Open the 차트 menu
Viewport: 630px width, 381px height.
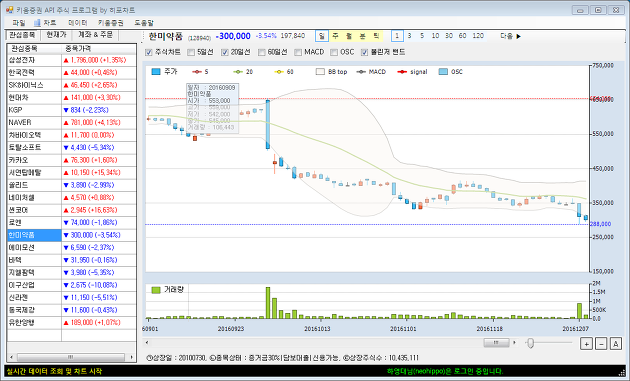click(x=45, y=23)
